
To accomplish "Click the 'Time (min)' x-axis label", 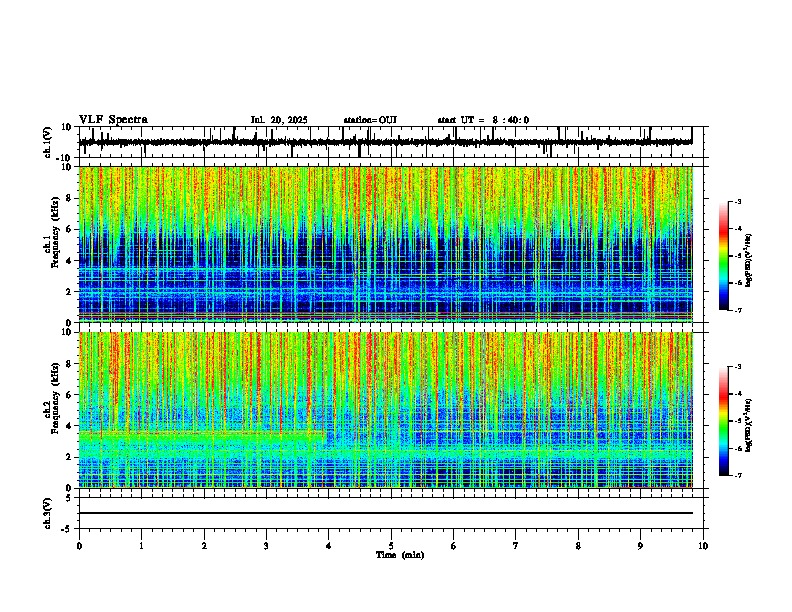I will coord(400,555).
